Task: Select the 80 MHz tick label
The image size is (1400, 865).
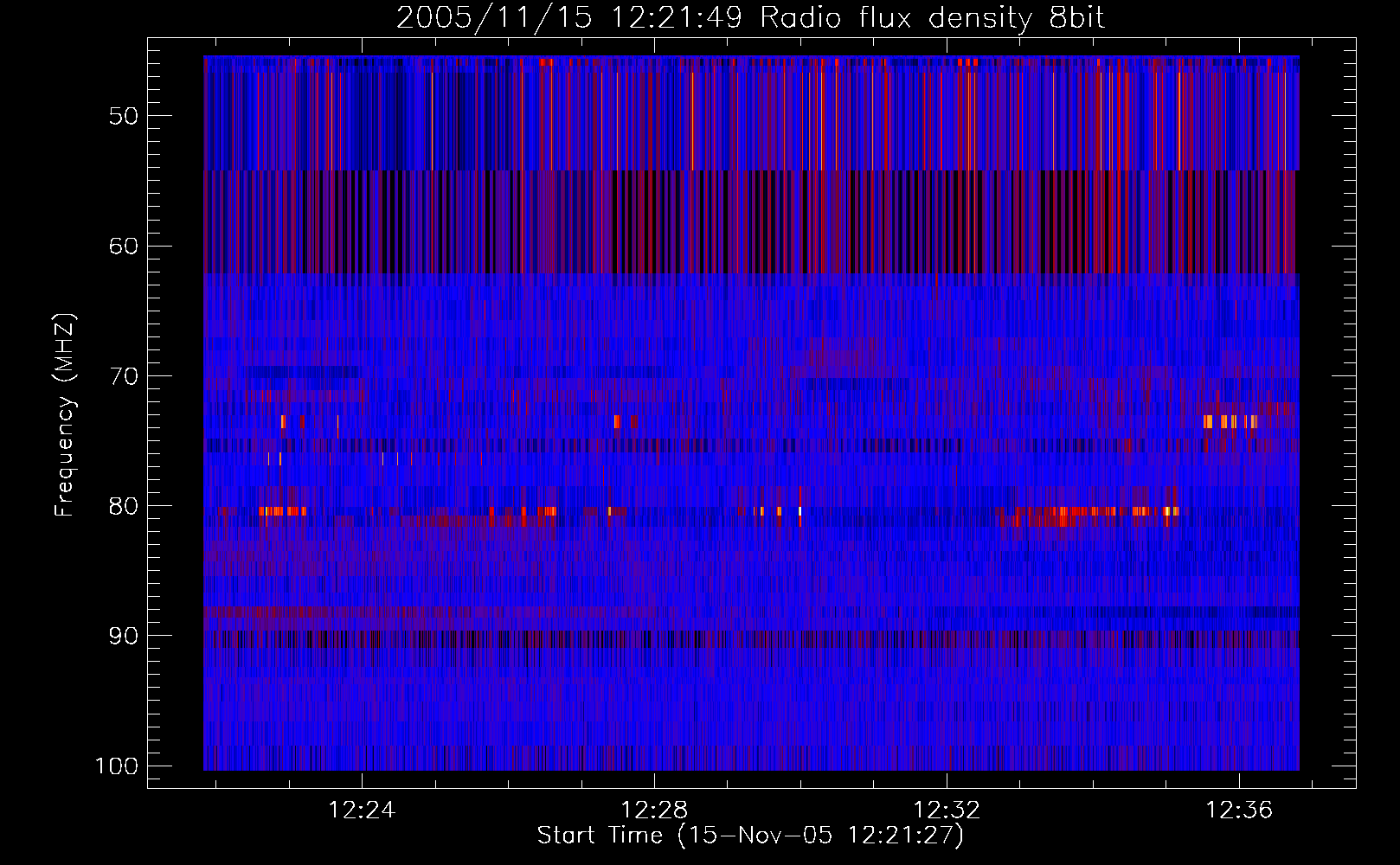Action: click(x=124, y=506)
